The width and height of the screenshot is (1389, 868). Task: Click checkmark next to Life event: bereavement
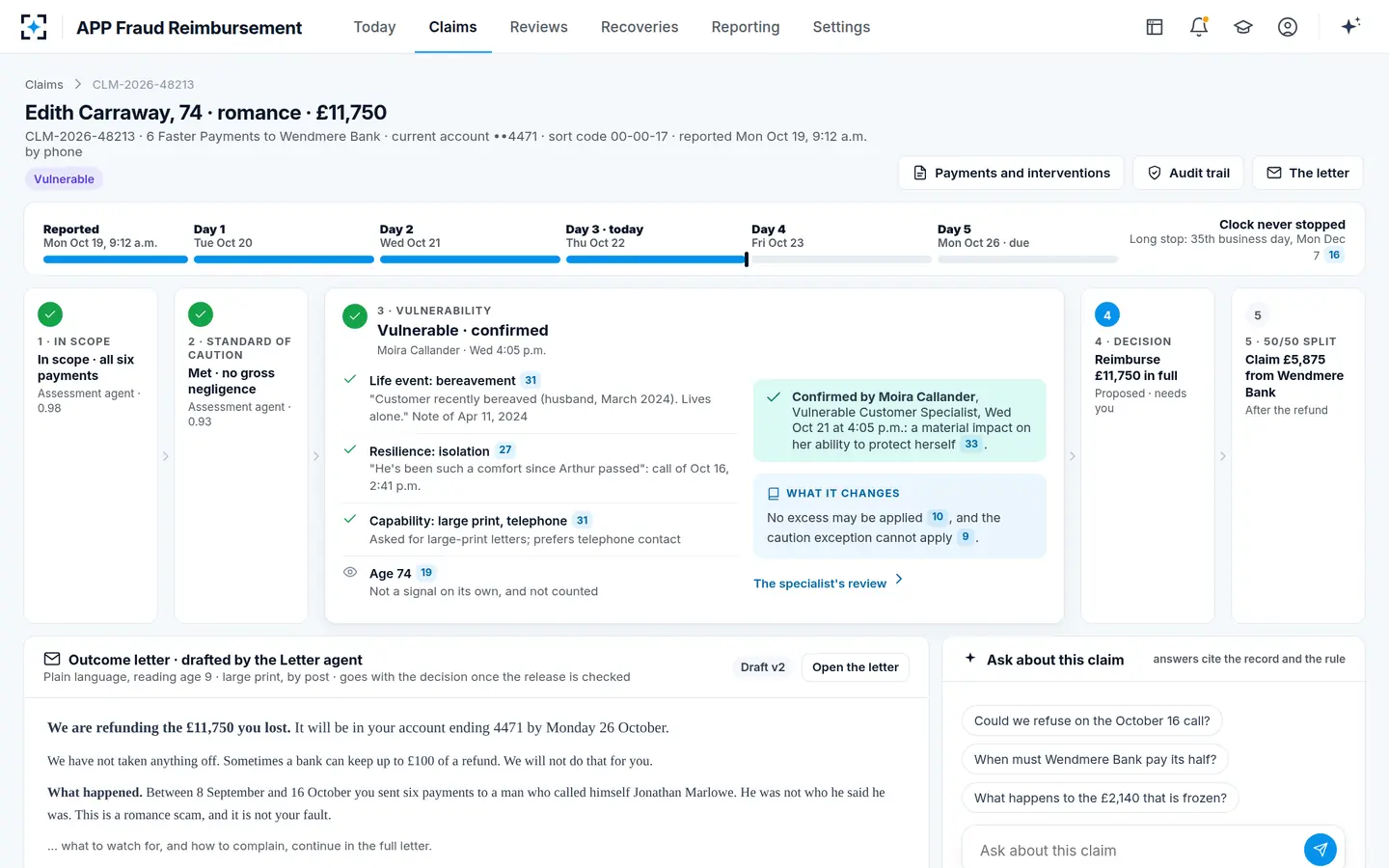350,379
